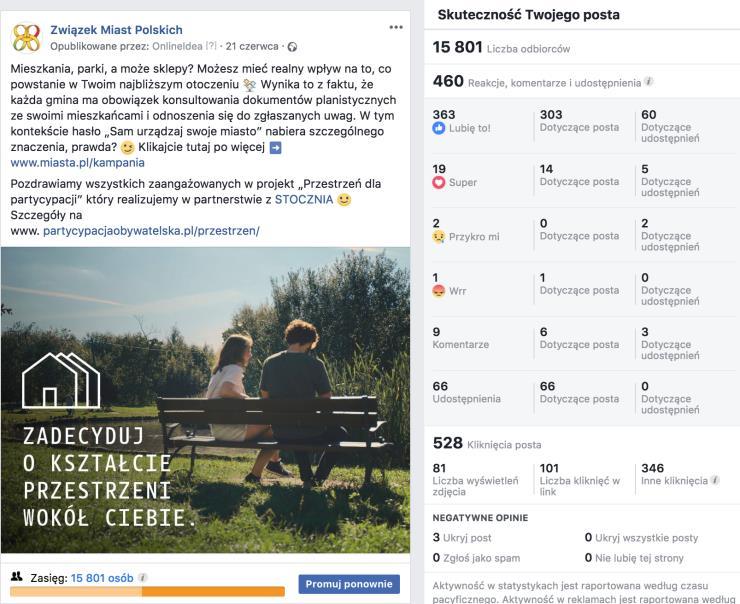Click the people icon beside Zasięg
The height and width of the screenshot is (604, 740).
(x=17, y=577)
